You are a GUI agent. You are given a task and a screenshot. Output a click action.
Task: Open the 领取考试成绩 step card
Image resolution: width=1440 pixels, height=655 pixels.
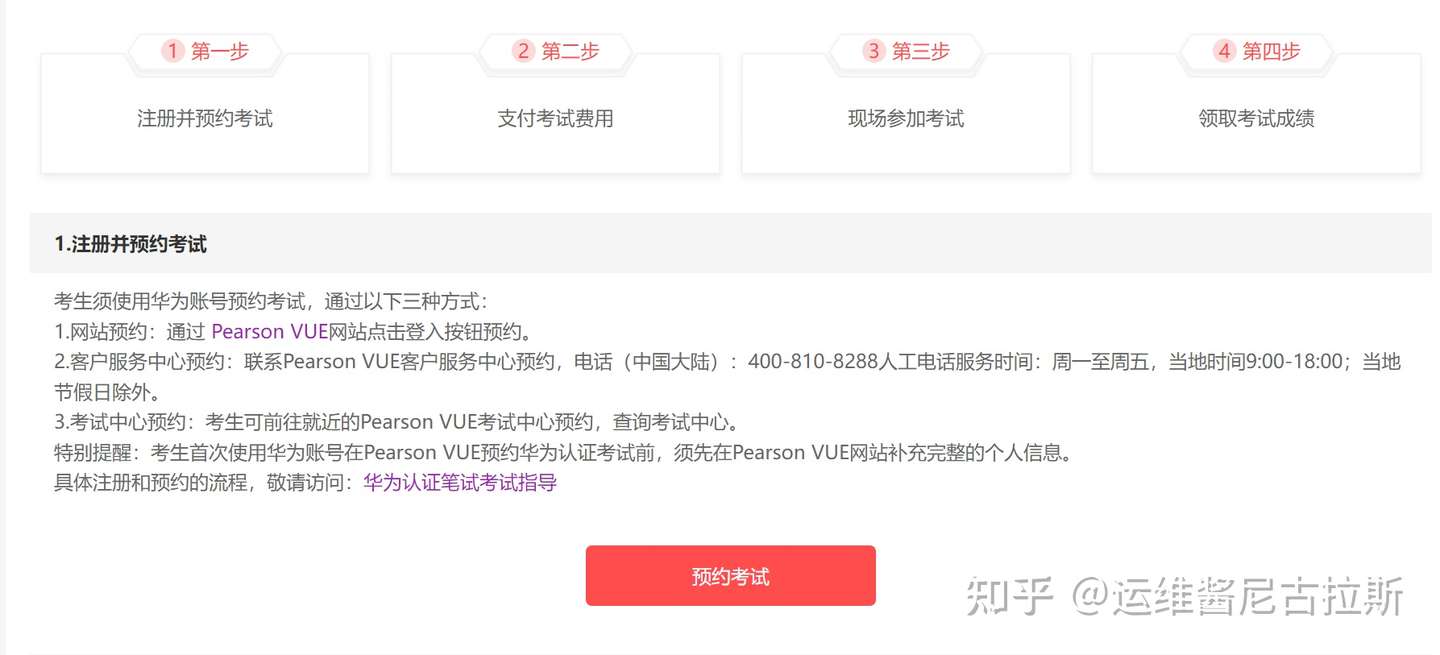click(1256, 114)
